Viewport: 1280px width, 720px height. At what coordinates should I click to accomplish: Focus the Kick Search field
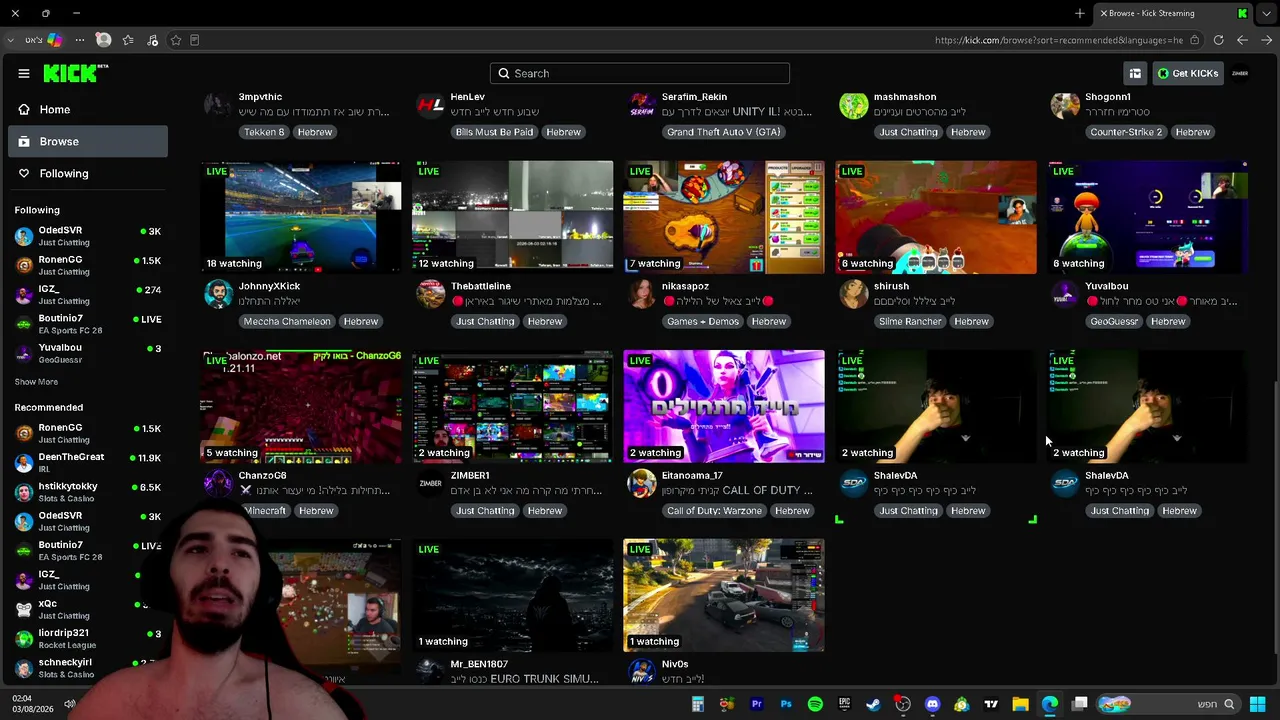click(x=640, y=73)
